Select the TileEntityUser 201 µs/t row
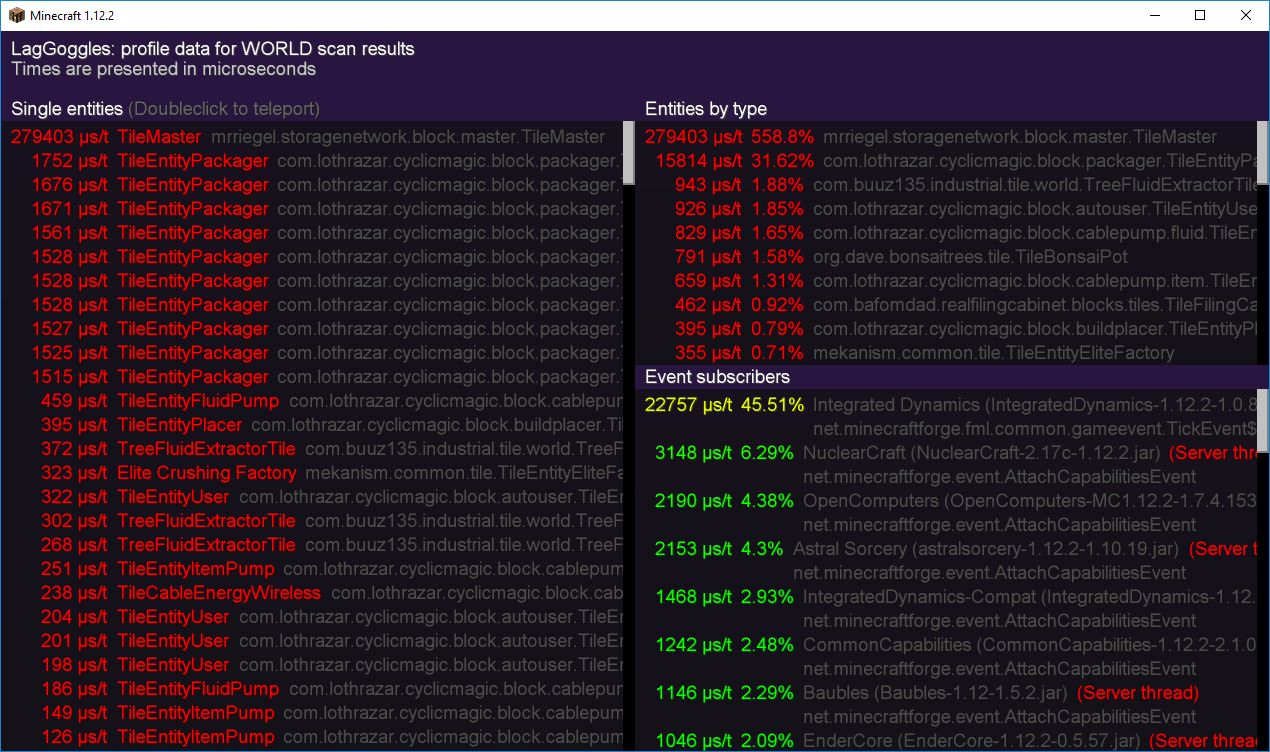 [312, 641]
